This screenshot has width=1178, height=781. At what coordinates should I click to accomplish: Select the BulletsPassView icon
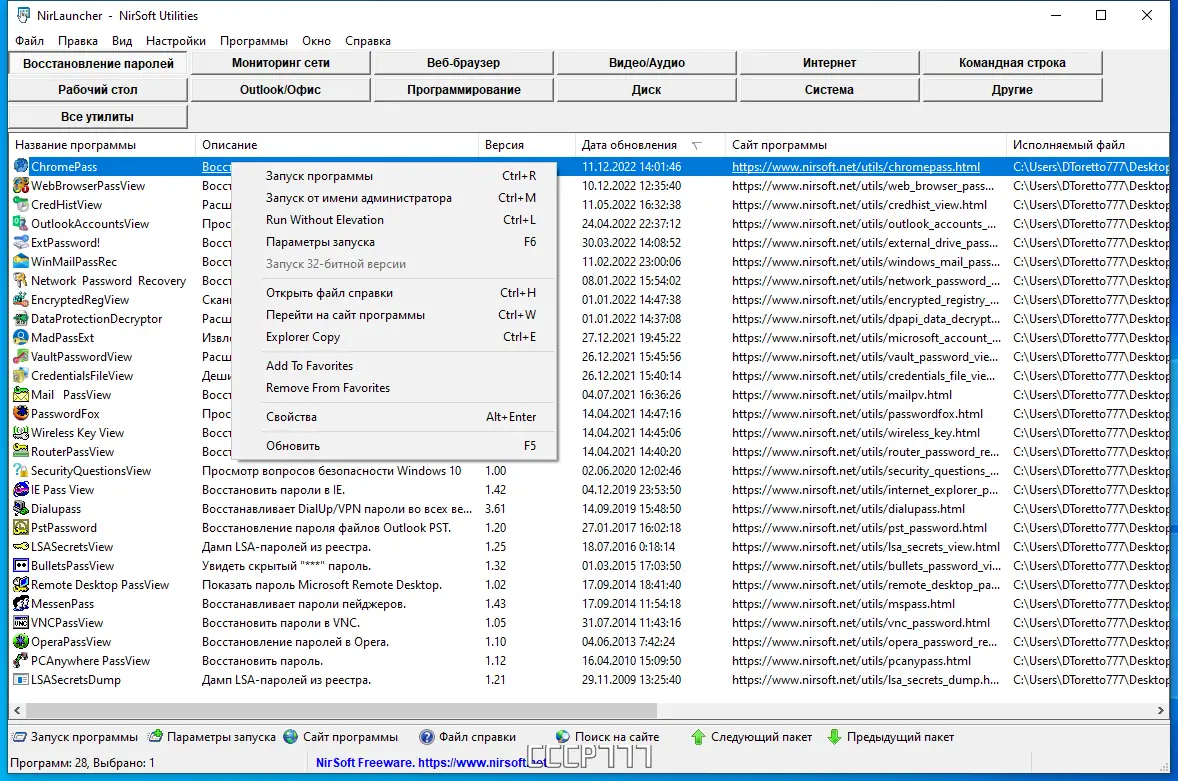21,565
